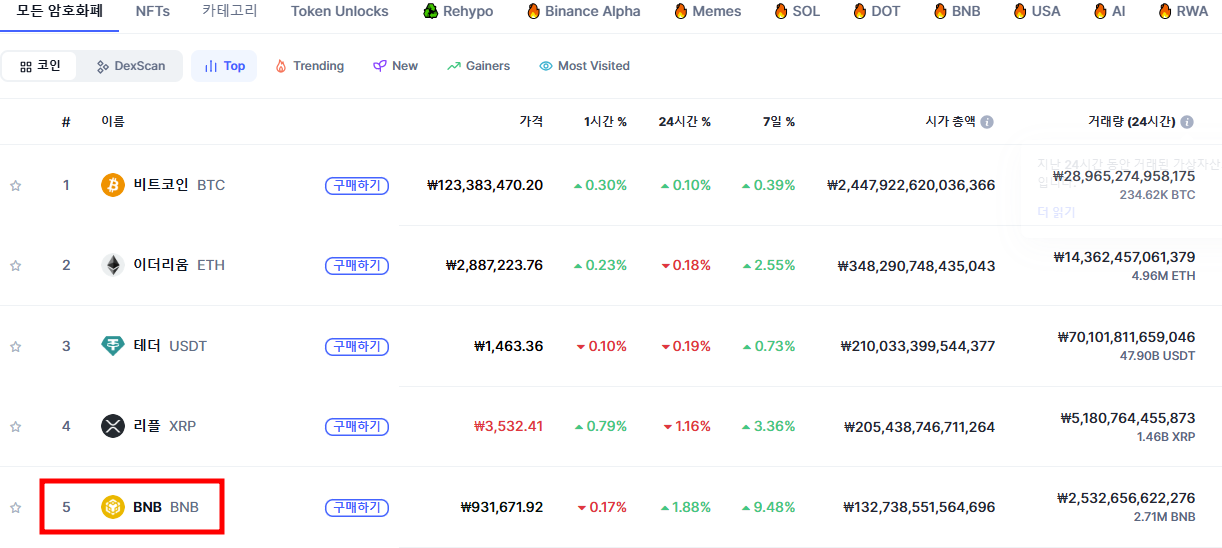Switch to DexScan view

(131, 66)
